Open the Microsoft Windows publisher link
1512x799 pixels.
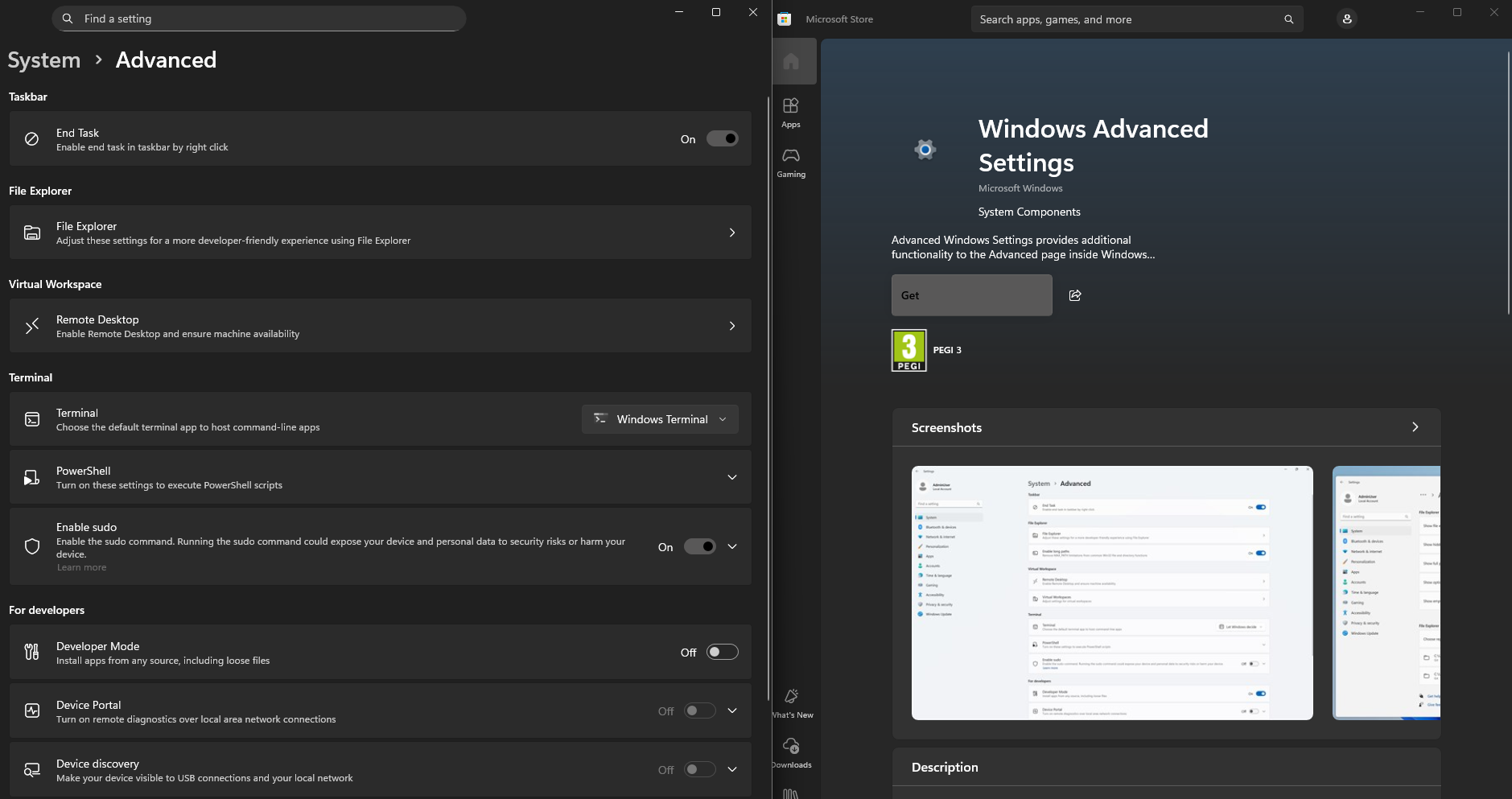[x=1020, y=188]
